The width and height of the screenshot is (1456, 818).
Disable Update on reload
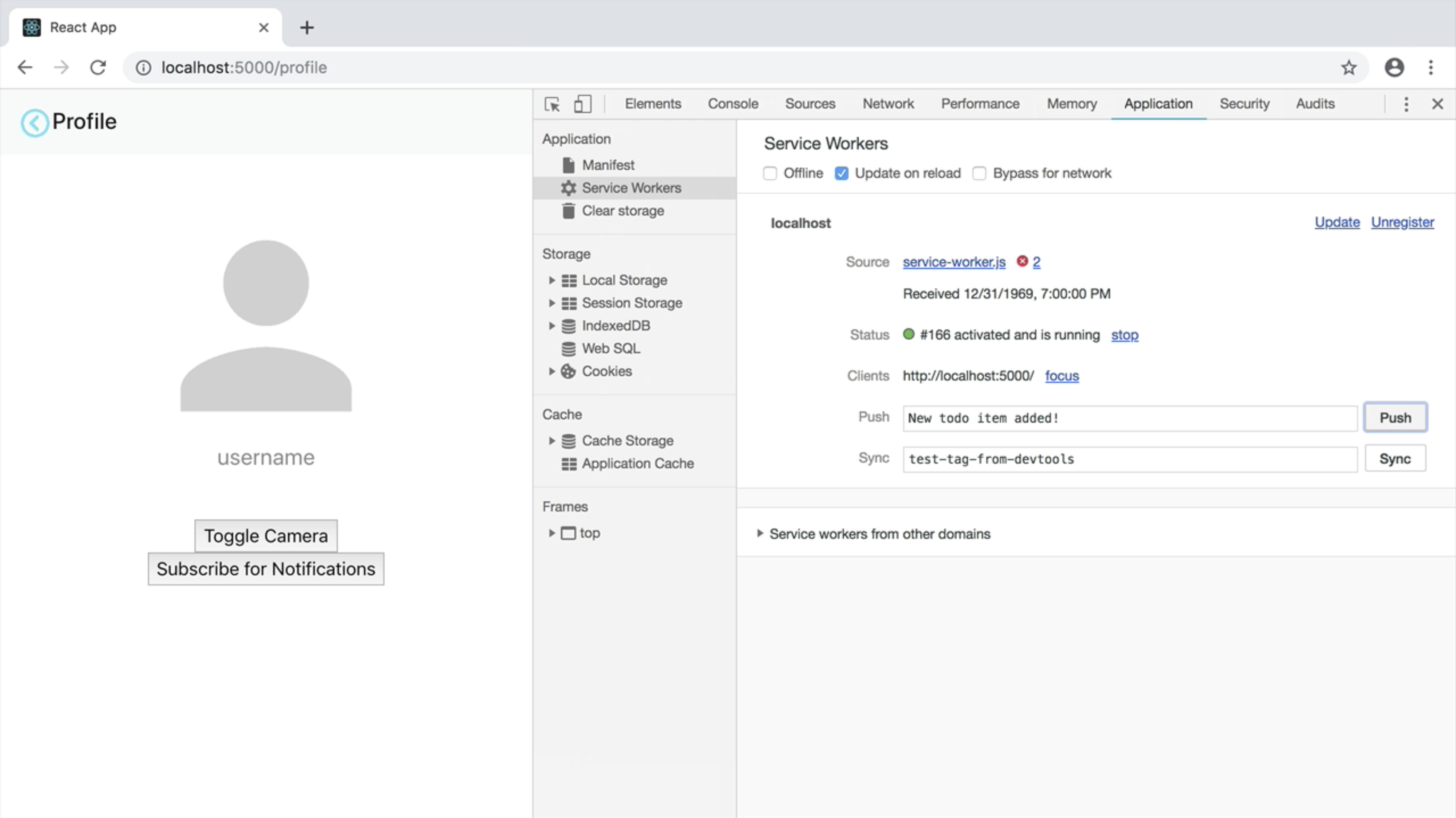tap(842, 173)
